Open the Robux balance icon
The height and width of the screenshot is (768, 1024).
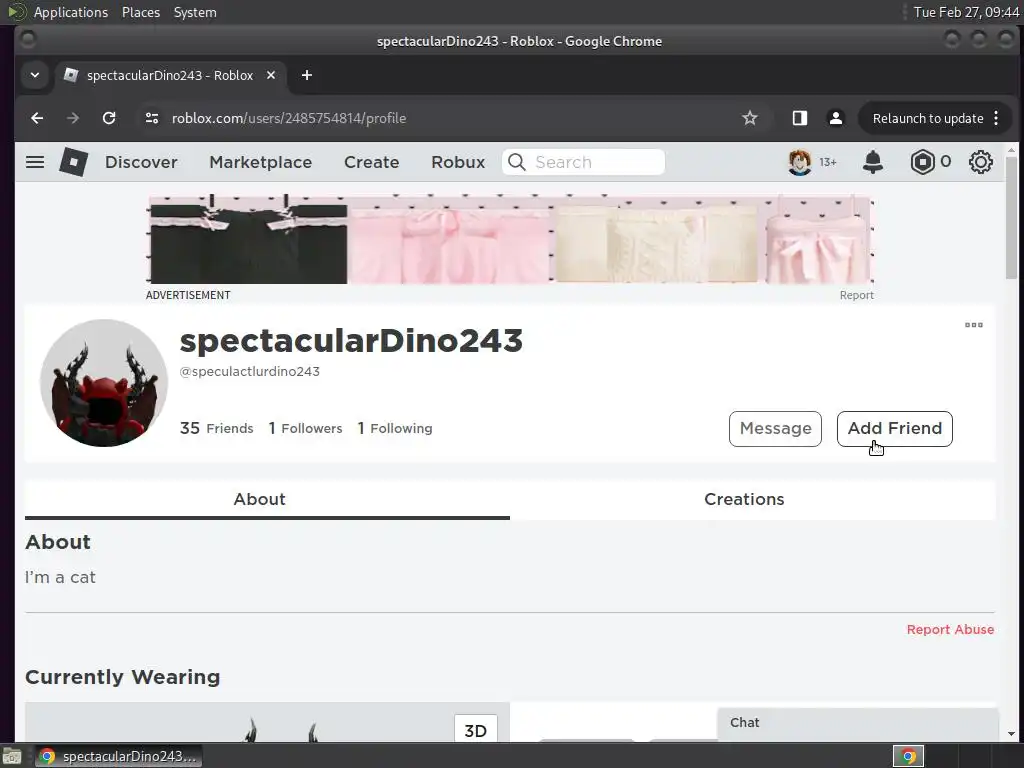pos(922,162)
